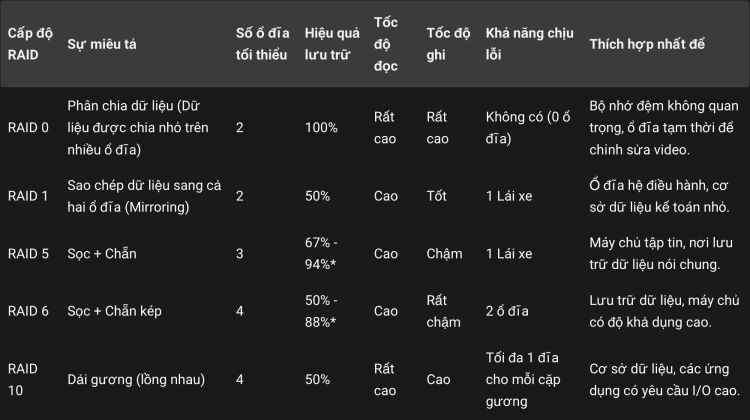The image size is (750, 420).
Task: Click the "Cấp độ RAID" column header
Action: (29, 44)
